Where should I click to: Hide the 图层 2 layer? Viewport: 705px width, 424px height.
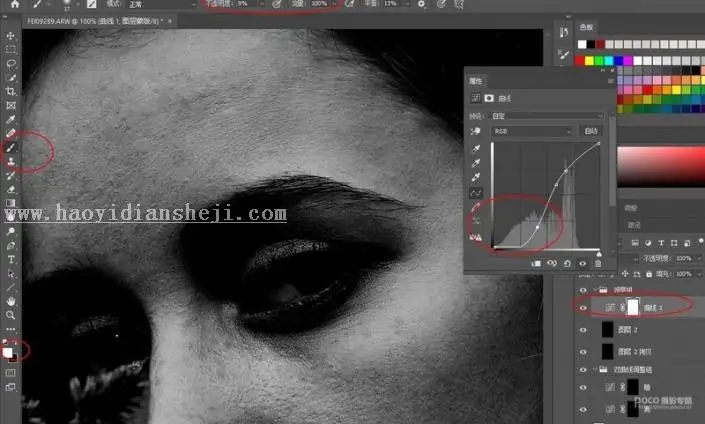point(583,330)
